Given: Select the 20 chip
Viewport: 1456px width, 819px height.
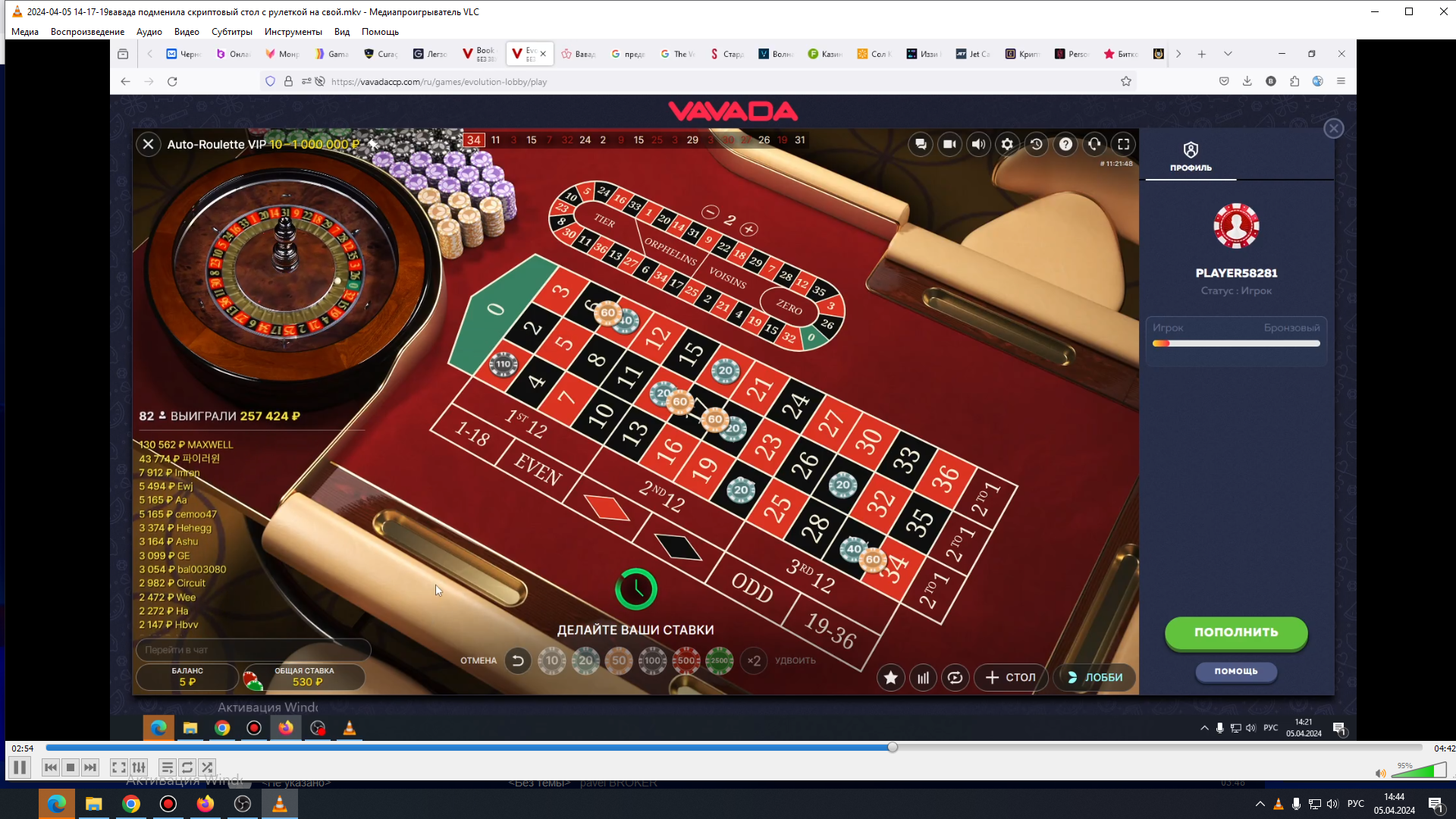Looking at the screenshot, I should pyautogui.click(x=585, y=661).
